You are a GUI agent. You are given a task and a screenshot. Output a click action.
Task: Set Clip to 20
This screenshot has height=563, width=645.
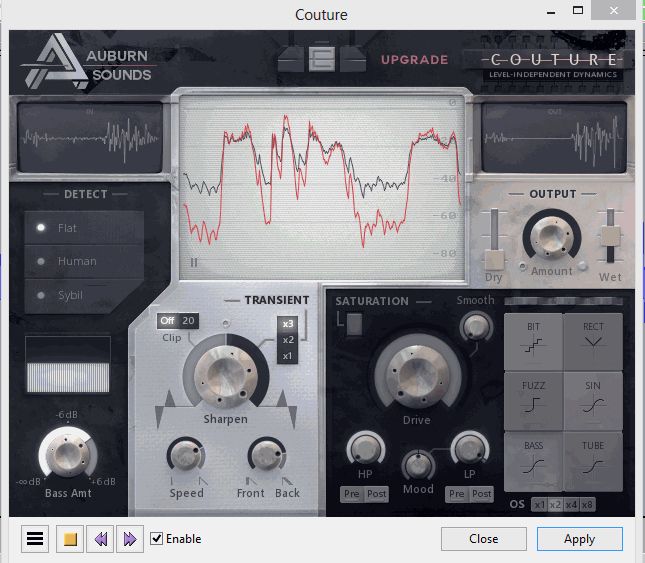point(188,321)
